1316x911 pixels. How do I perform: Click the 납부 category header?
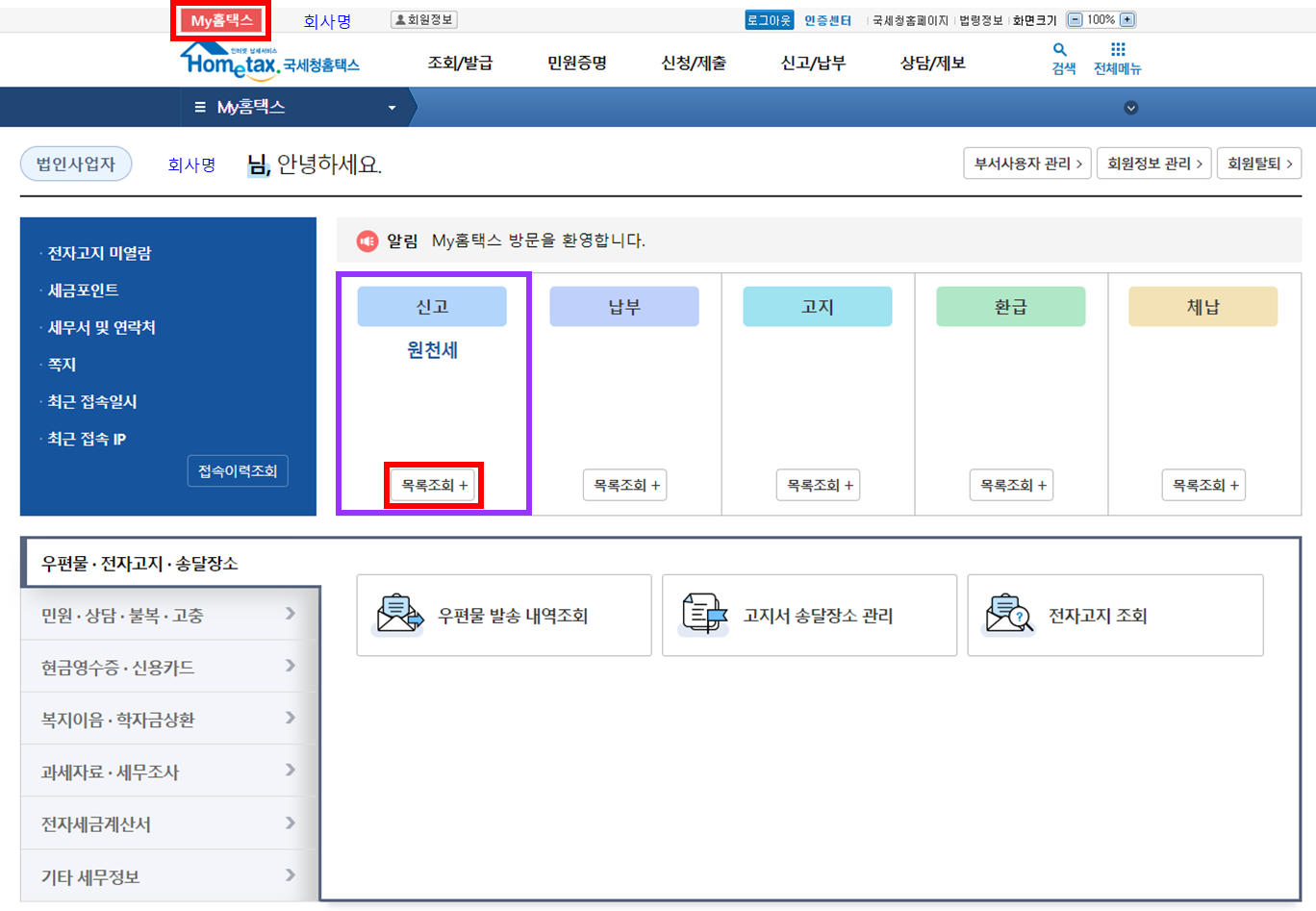tap(624, 306)
